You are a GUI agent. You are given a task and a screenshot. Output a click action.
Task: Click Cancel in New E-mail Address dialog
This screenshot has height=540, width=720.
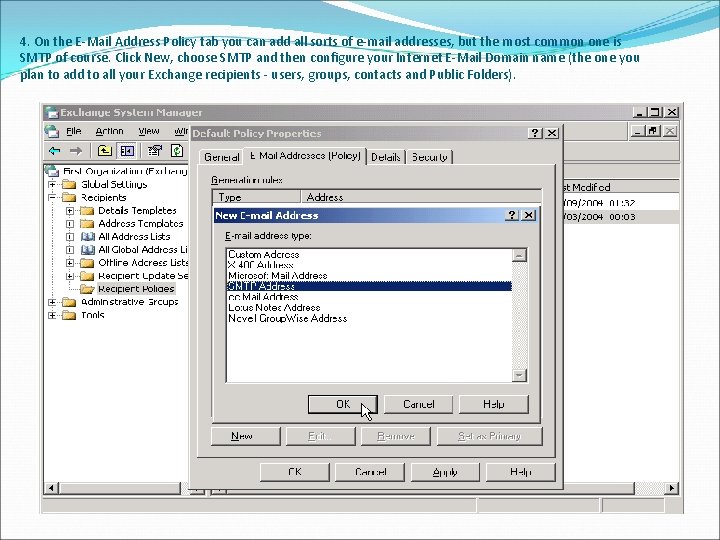418,404
